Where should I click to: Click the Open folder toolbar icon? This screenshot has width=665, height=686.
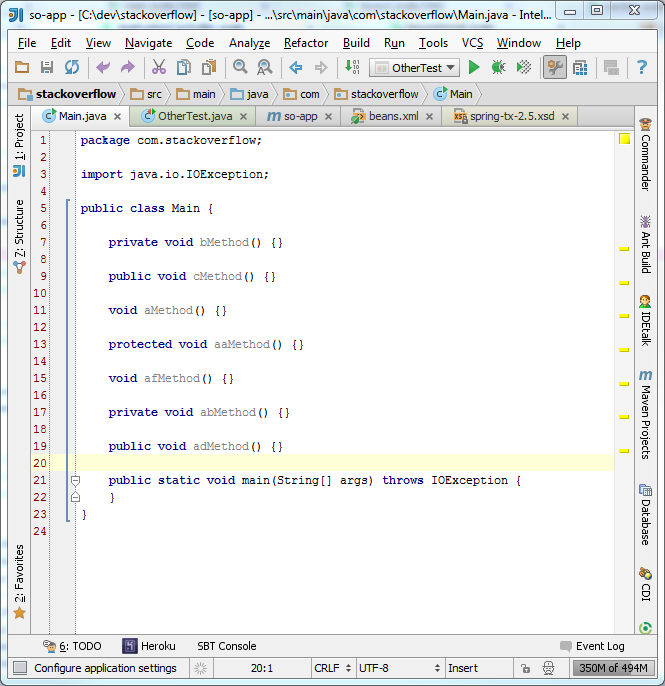pos(22,67)
